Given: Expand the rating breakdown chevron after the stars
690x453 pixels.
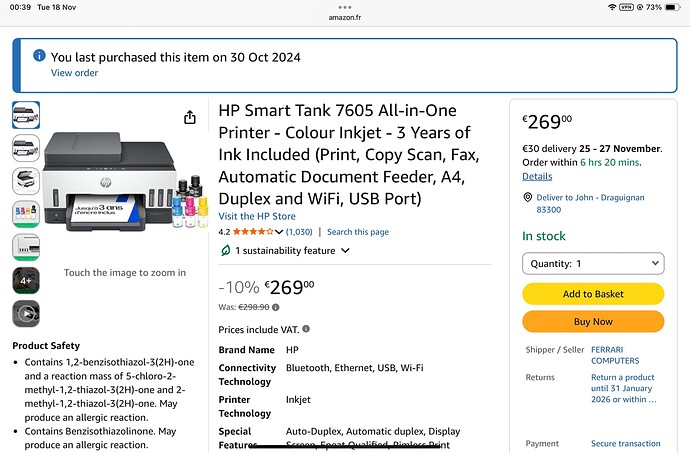Looking at the screenshot, I should tap(280, 232).
